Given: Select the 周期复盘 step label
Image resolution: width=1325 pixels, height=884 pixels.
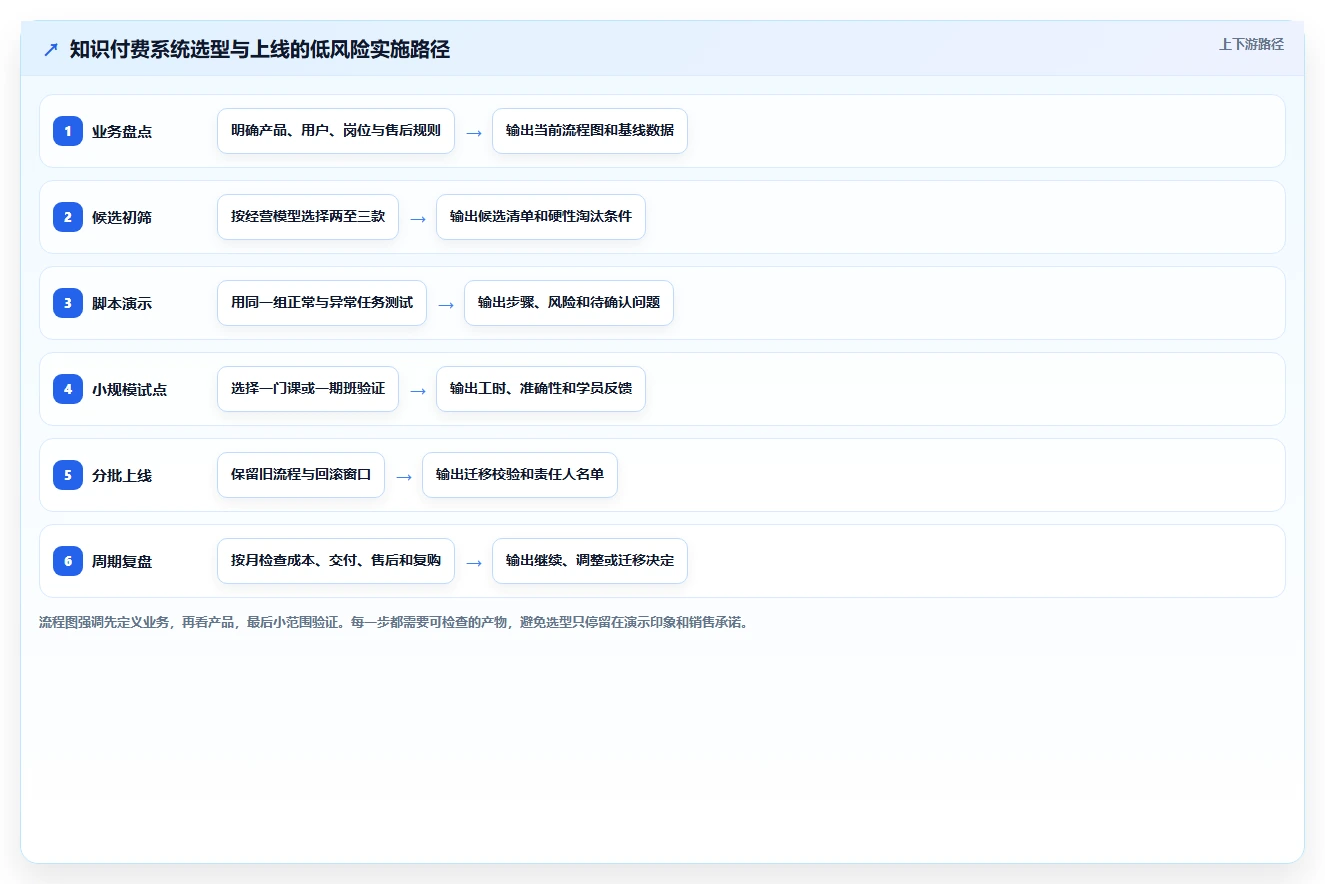Looking at the screenshot, I should coord(122,561).
